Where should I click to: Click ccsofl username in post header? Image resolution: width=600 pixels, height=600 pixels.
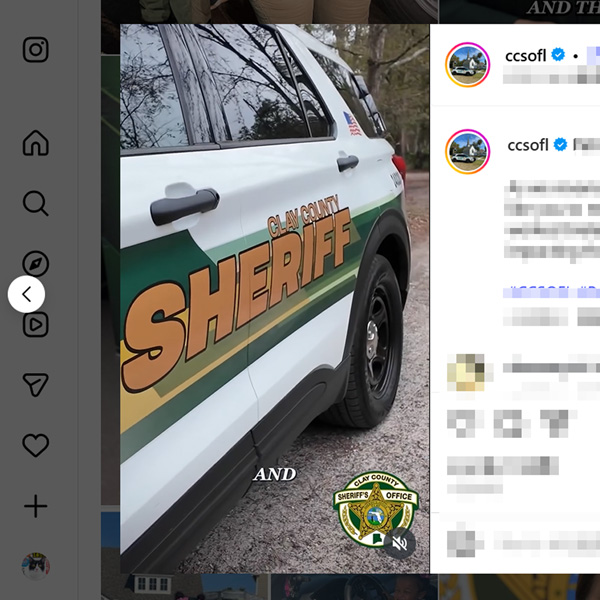pyautogui.click(x=525, y=56)
